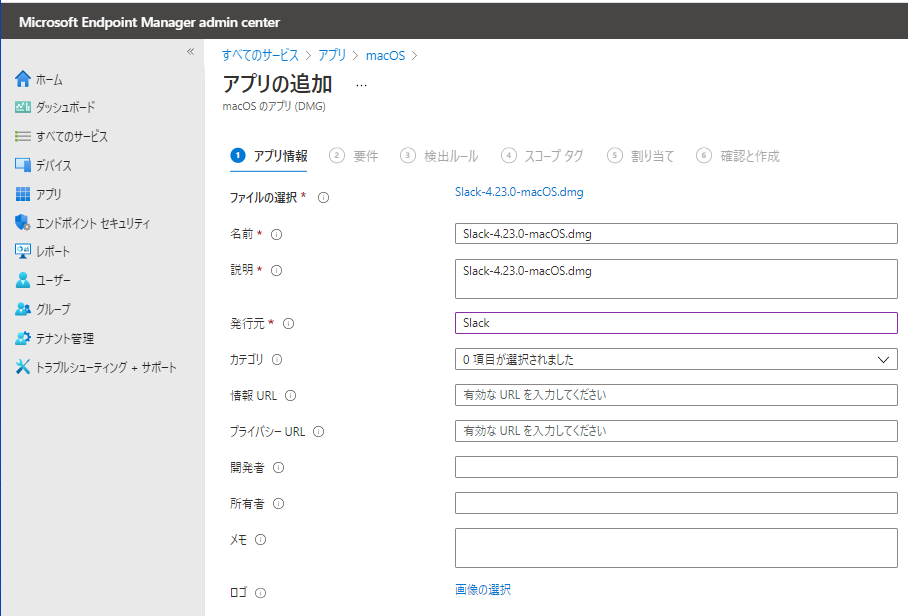Click the 画像の選択 link
Image resolution: width=909 pixels, height=616 pixels.
483,589
